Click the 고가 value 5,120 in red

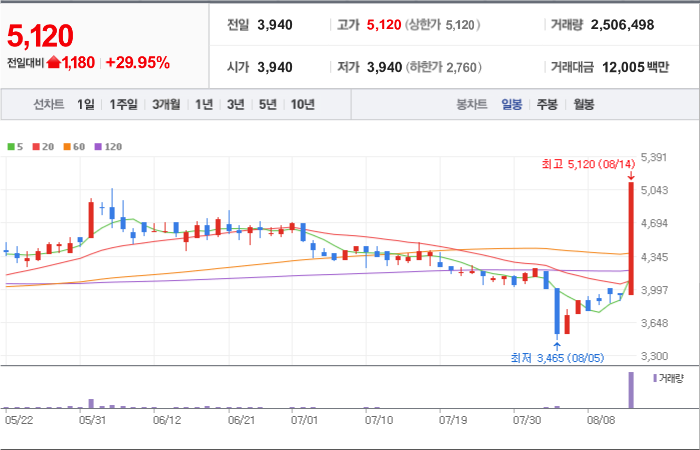(384, 25)
